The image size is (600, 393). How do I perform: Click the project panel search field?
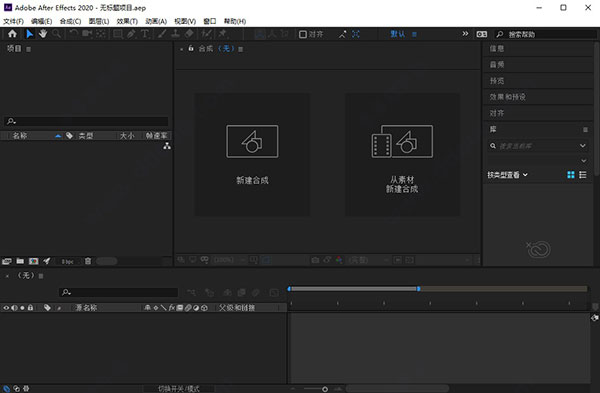point(86,121)
